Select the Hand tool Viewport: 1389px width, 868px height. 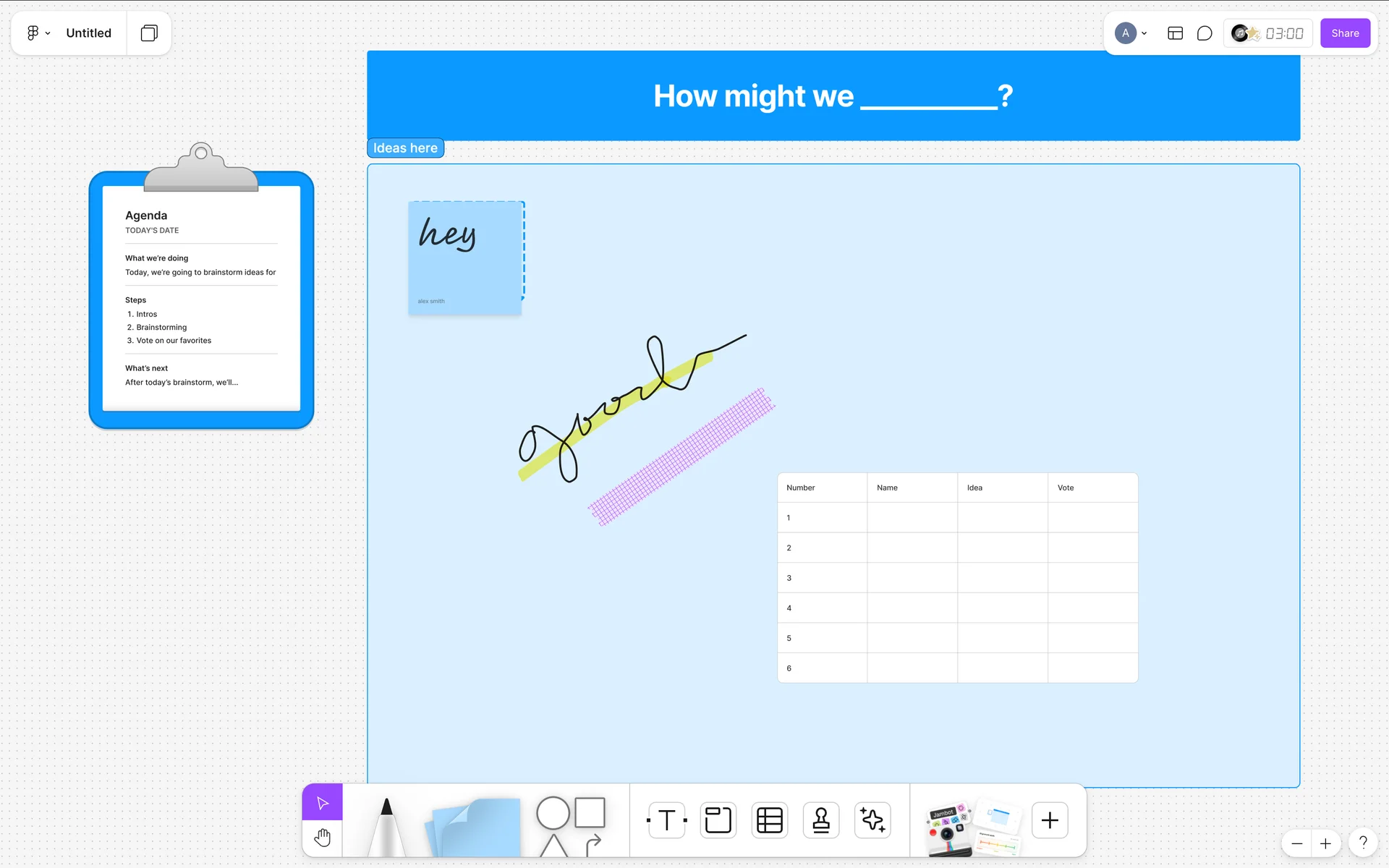323,838
